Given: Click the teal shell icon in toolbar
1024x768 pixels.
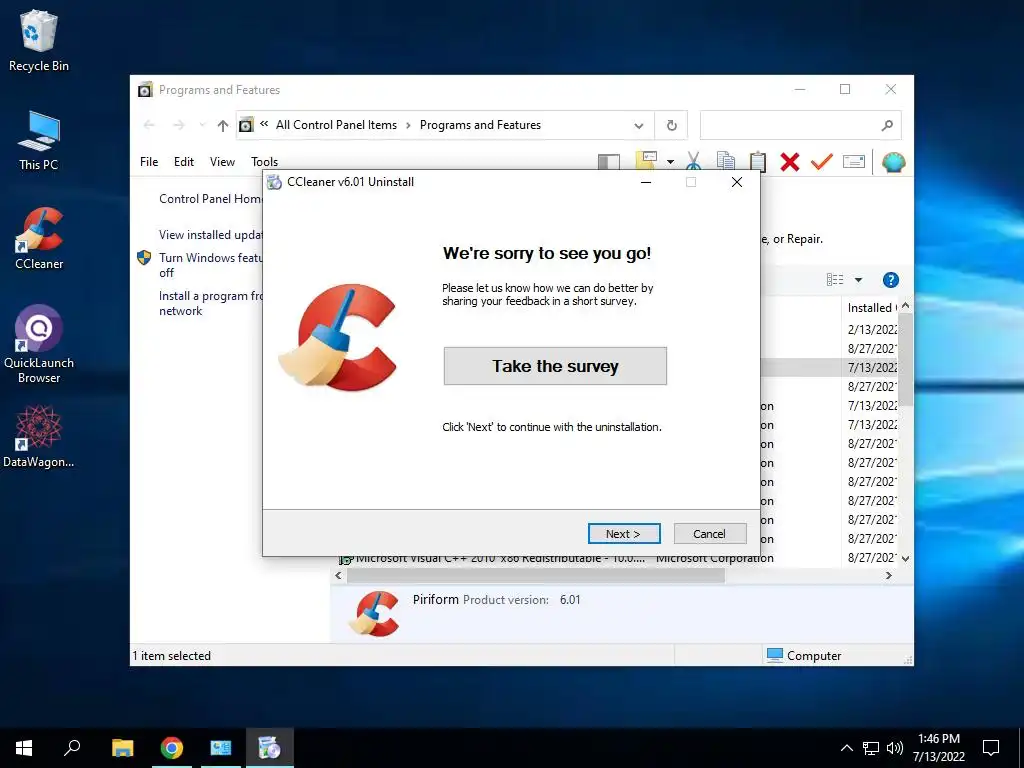Looking at the screenshot, I should 893,162.
